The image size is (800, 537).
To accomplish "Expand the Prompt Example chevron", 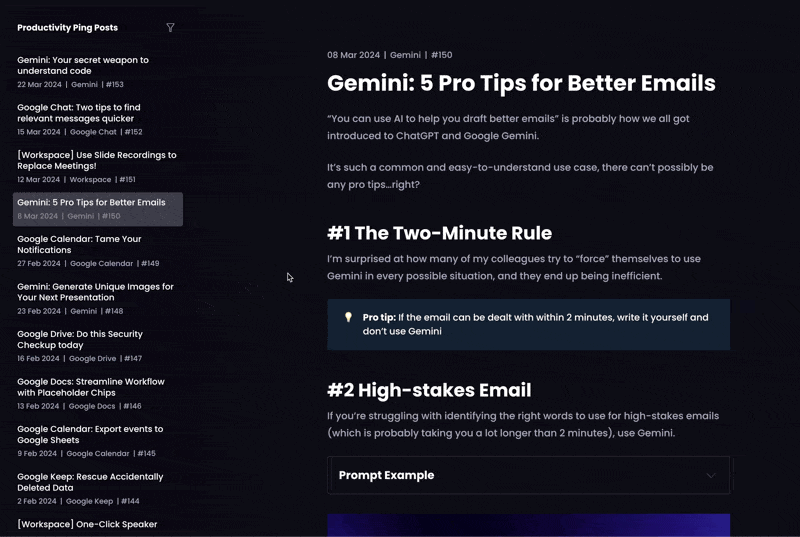I will [711, 475].
